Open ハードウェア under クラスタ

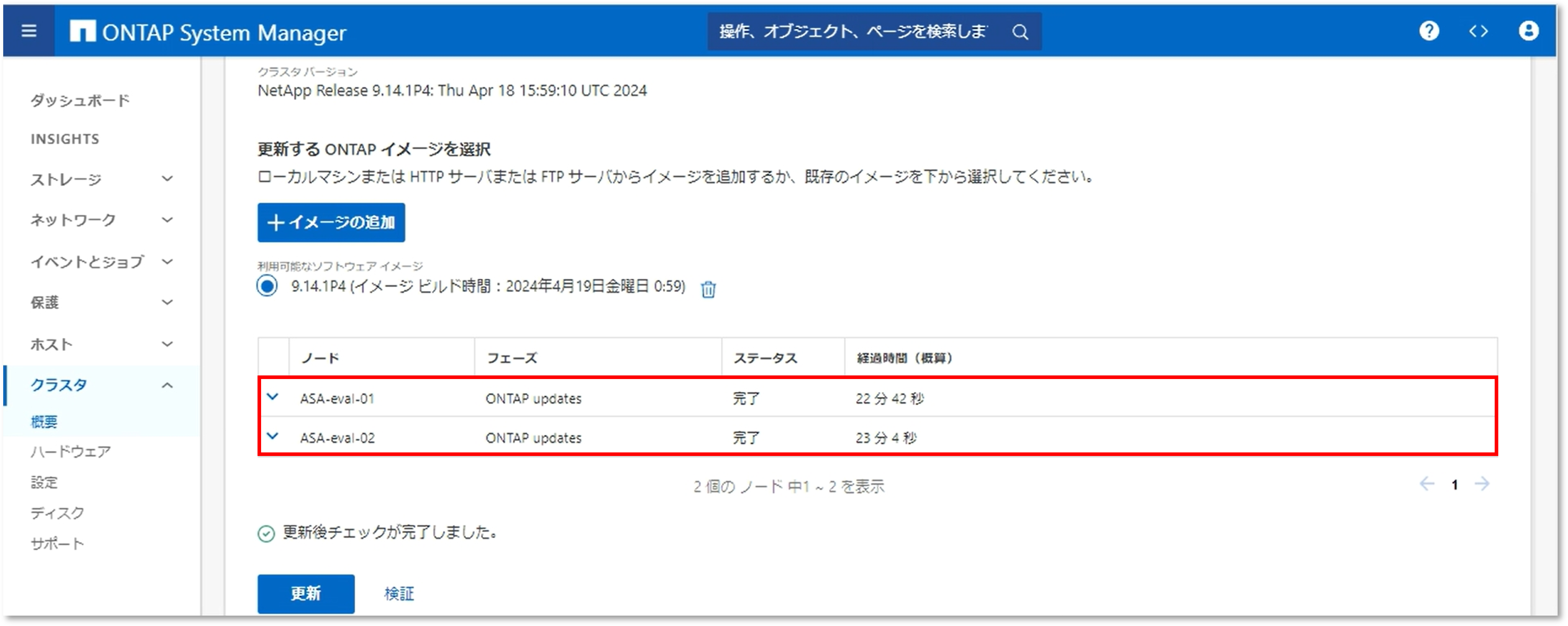[x=70, y=452]
